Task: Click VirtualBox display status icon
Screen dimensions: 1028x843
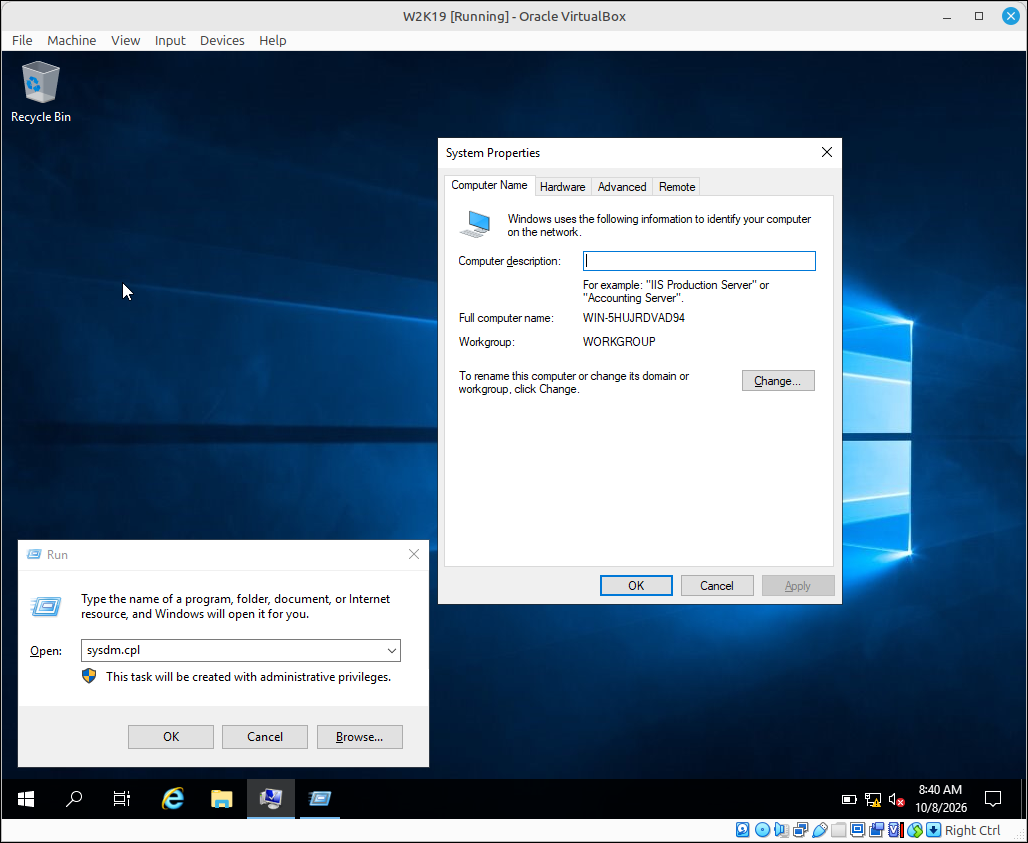Action: tap(858, 830)
